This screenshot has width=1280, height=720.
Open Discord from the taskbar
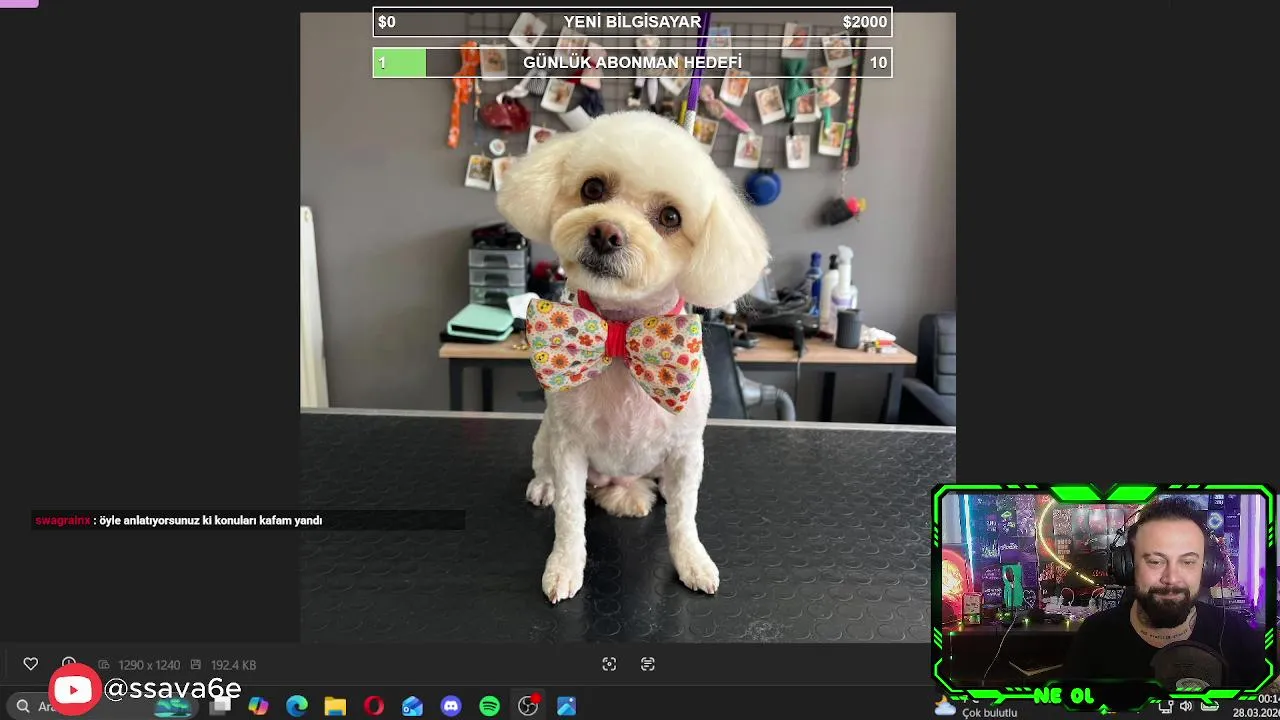pos(451,706)
